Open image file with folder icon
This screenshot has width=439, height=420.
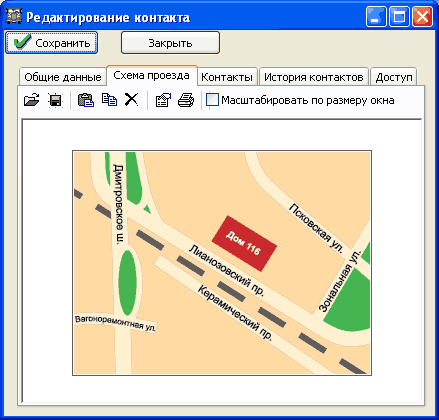[x=31, y=100]
